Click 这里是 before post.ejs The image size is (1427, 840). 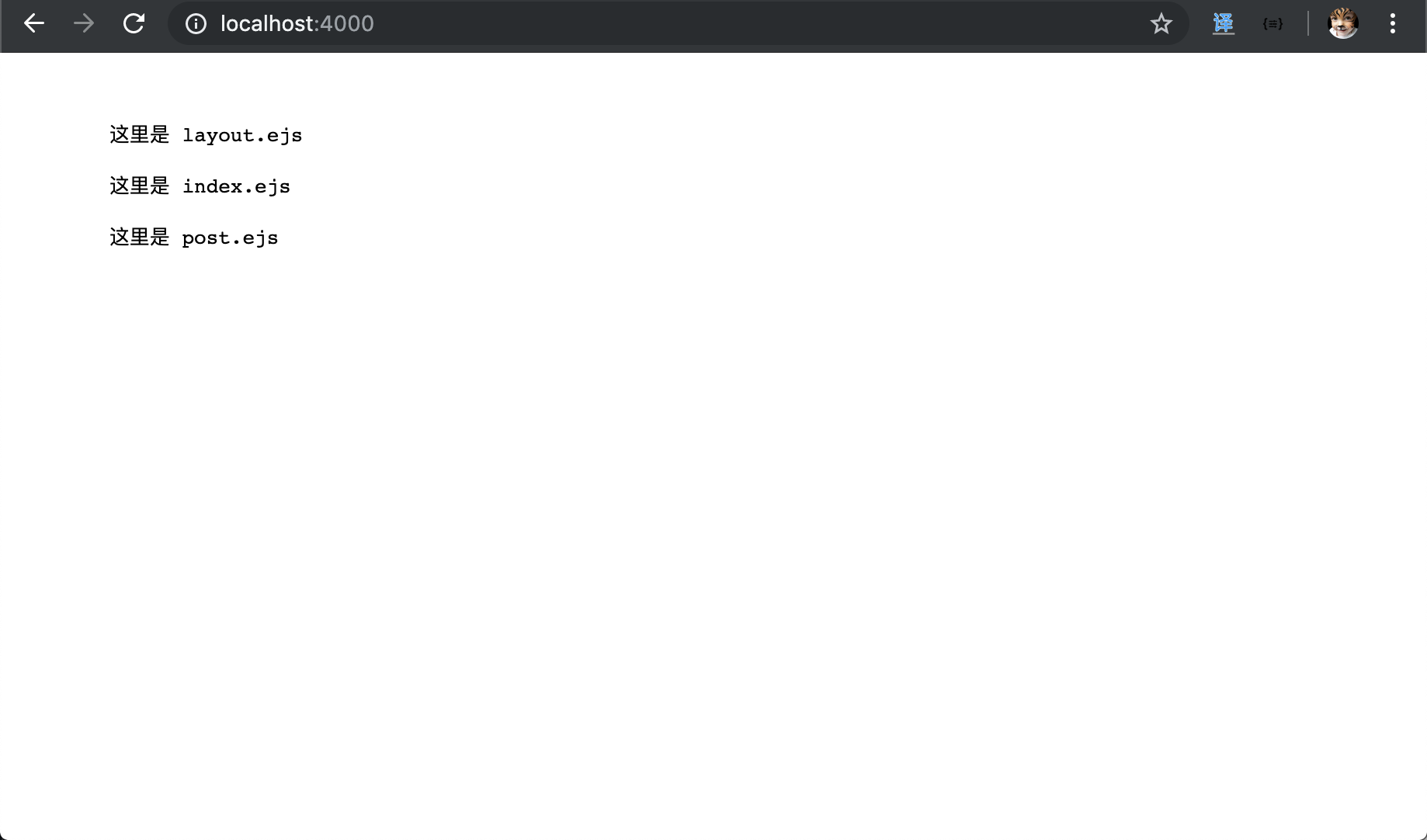tap(140, 238)
